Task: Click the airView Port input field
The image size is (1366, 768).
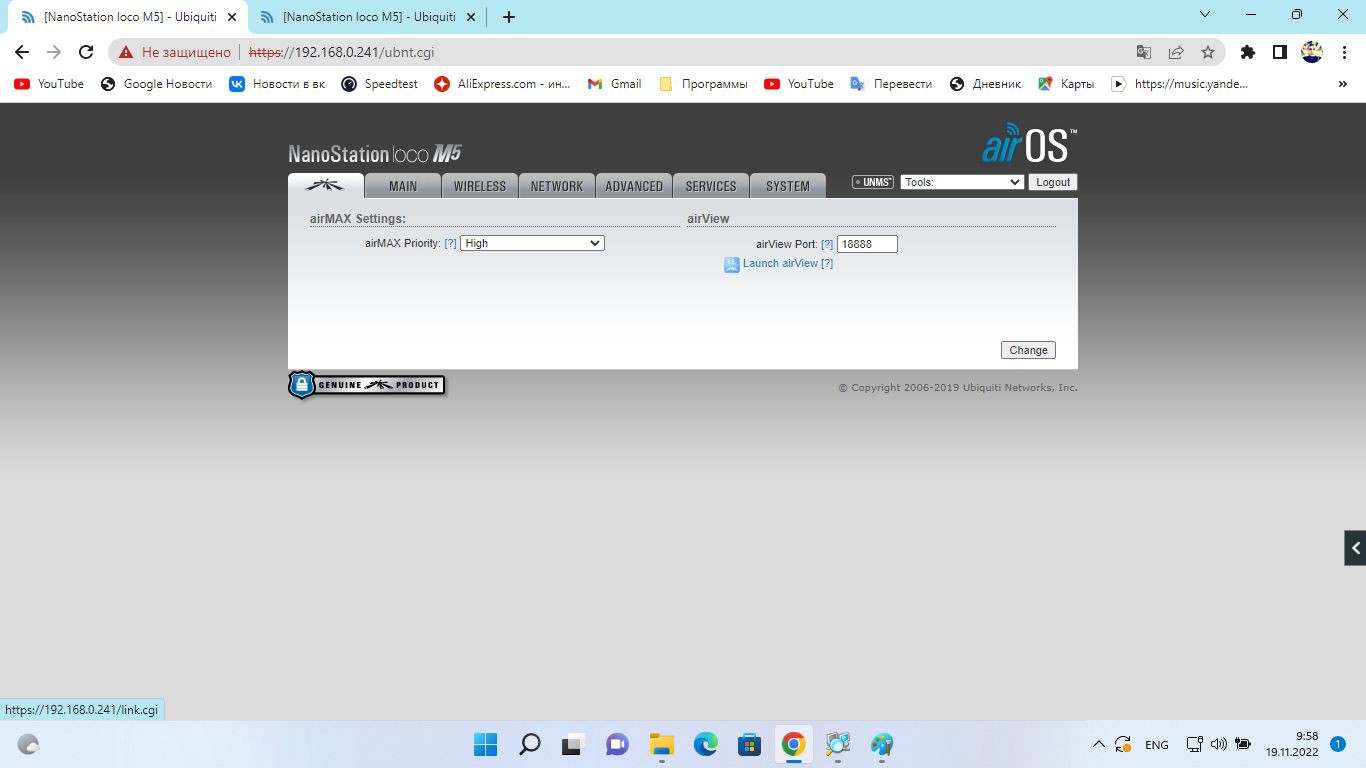Action: point(867,244)
